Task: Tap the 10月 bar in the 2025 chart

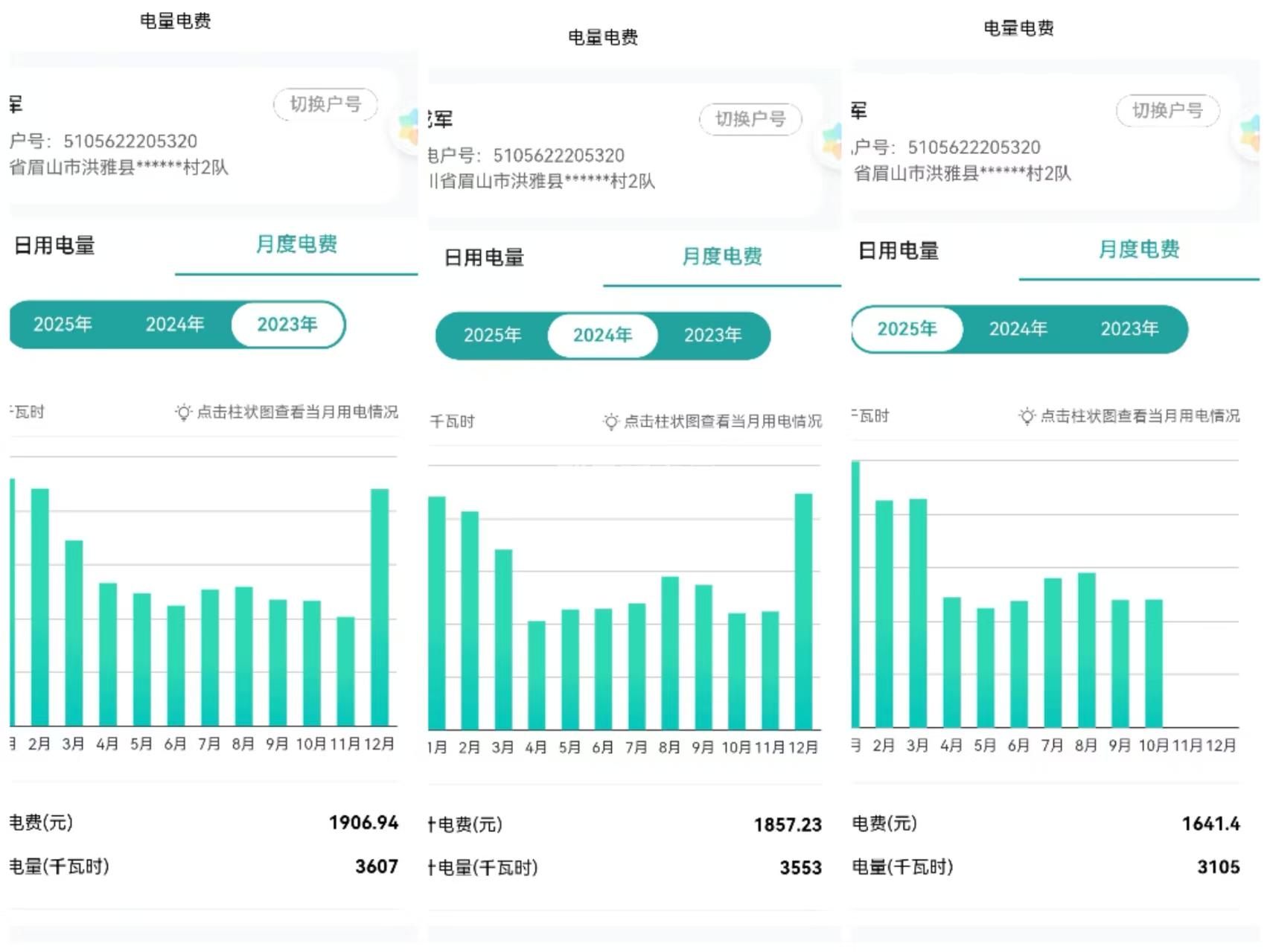Action: [x=1153, y=662]
